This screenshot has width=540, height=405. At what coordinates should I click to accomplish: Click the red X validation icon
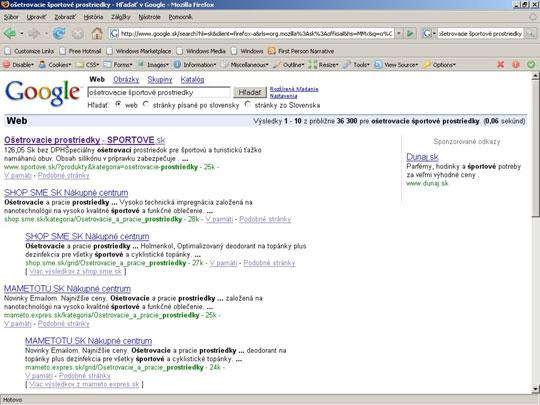[x=500, y=64]
